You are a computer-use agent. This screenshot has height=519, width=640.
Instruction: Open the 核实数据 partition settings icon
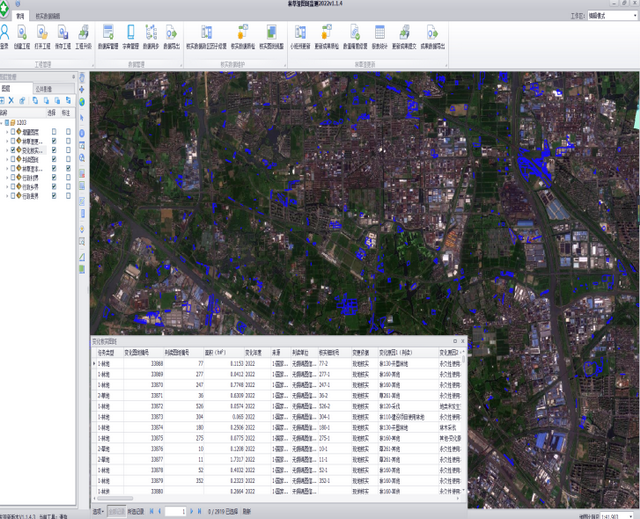(x=207, y=32)
